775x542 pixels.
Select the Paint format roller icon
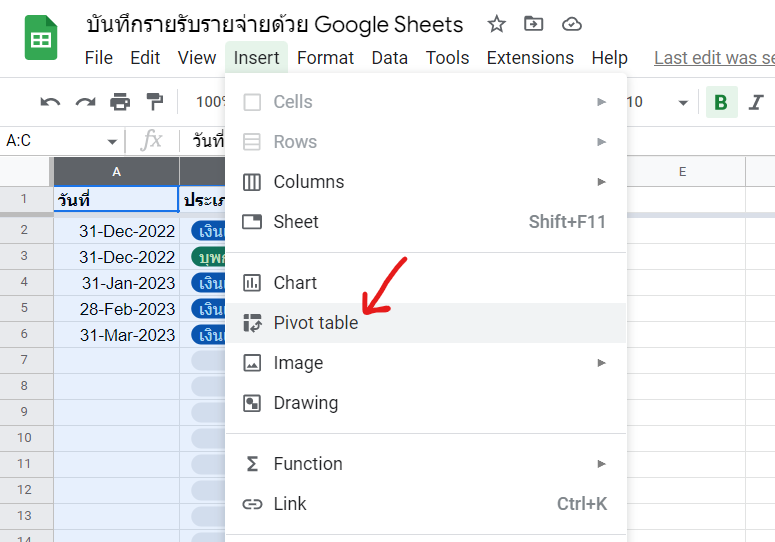tap(155, 102)
